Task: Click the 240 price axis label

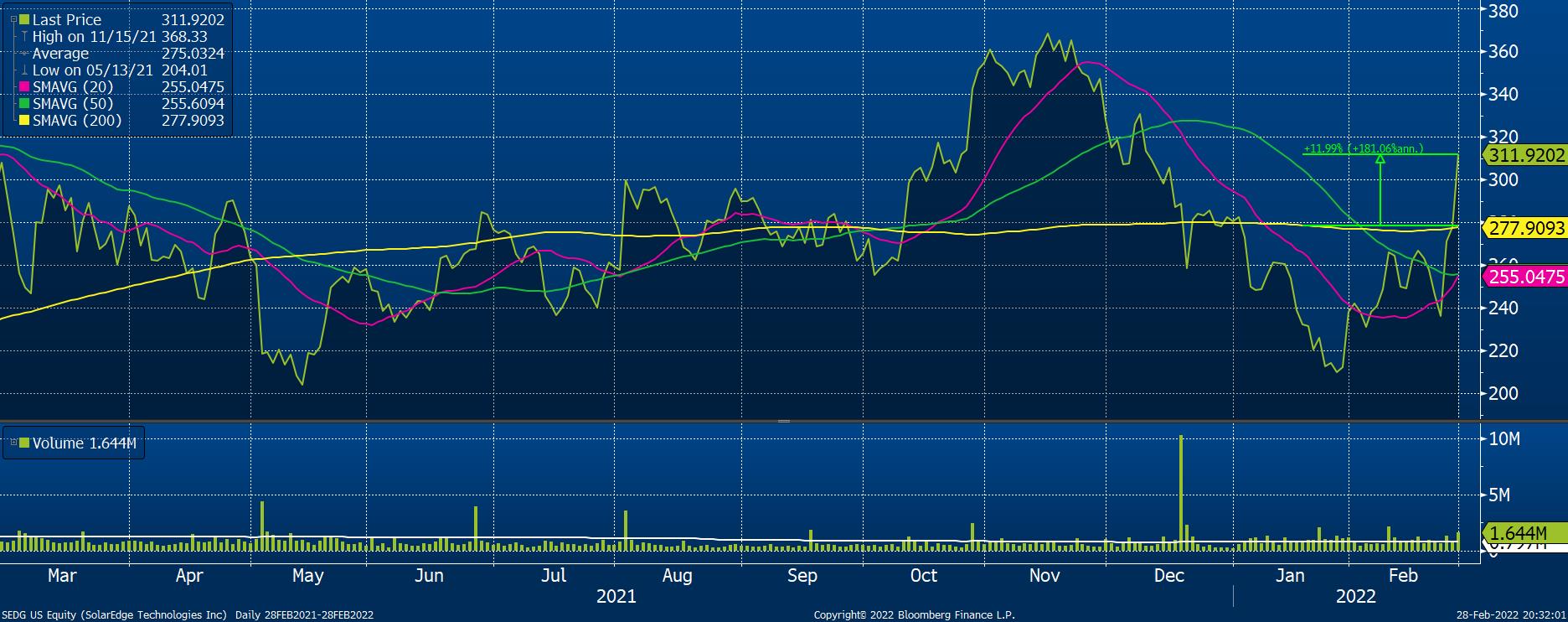Action: coord(1504,308)
